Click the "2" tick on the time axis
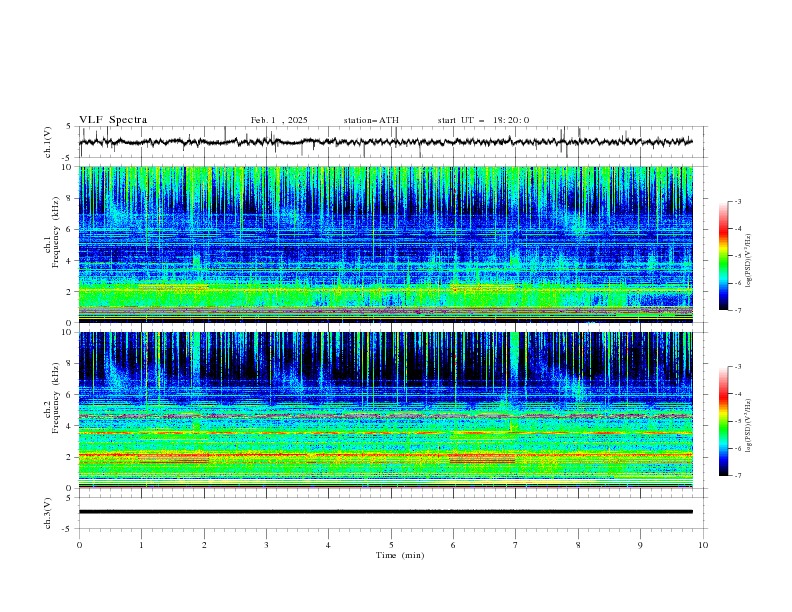This screenshot has height=612, width=792. (x=204, y=545)
